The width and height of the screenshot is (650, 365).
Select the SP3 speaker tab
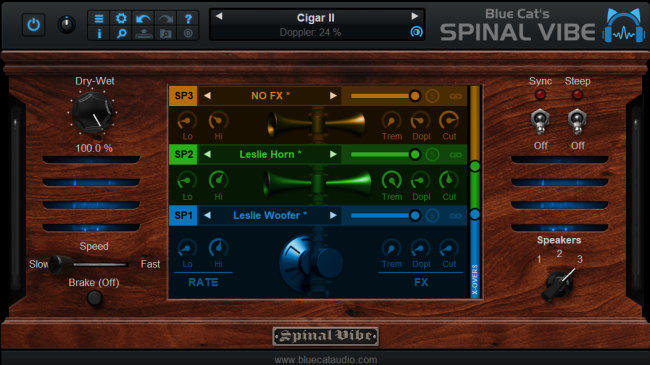coord(183,96)
